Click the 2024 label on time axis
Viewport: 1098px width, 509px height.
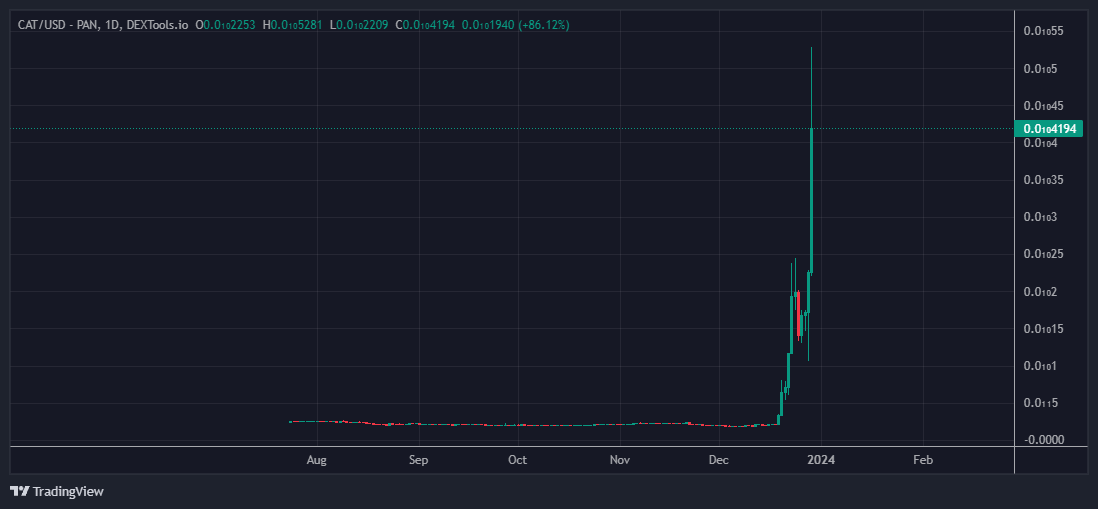[821, 460]
